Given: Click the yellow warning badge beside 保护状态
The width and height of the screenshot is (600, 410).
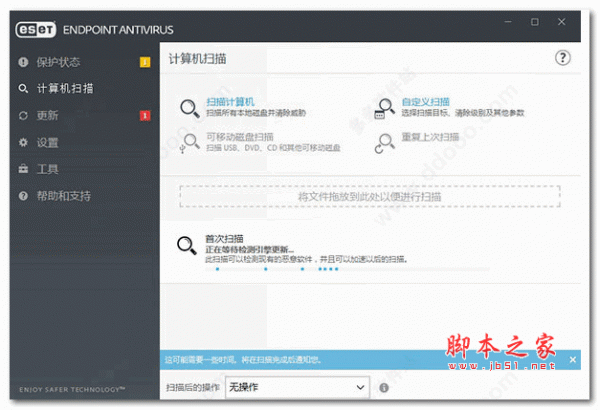Looking at the screenshot, I should click(145, 62).
